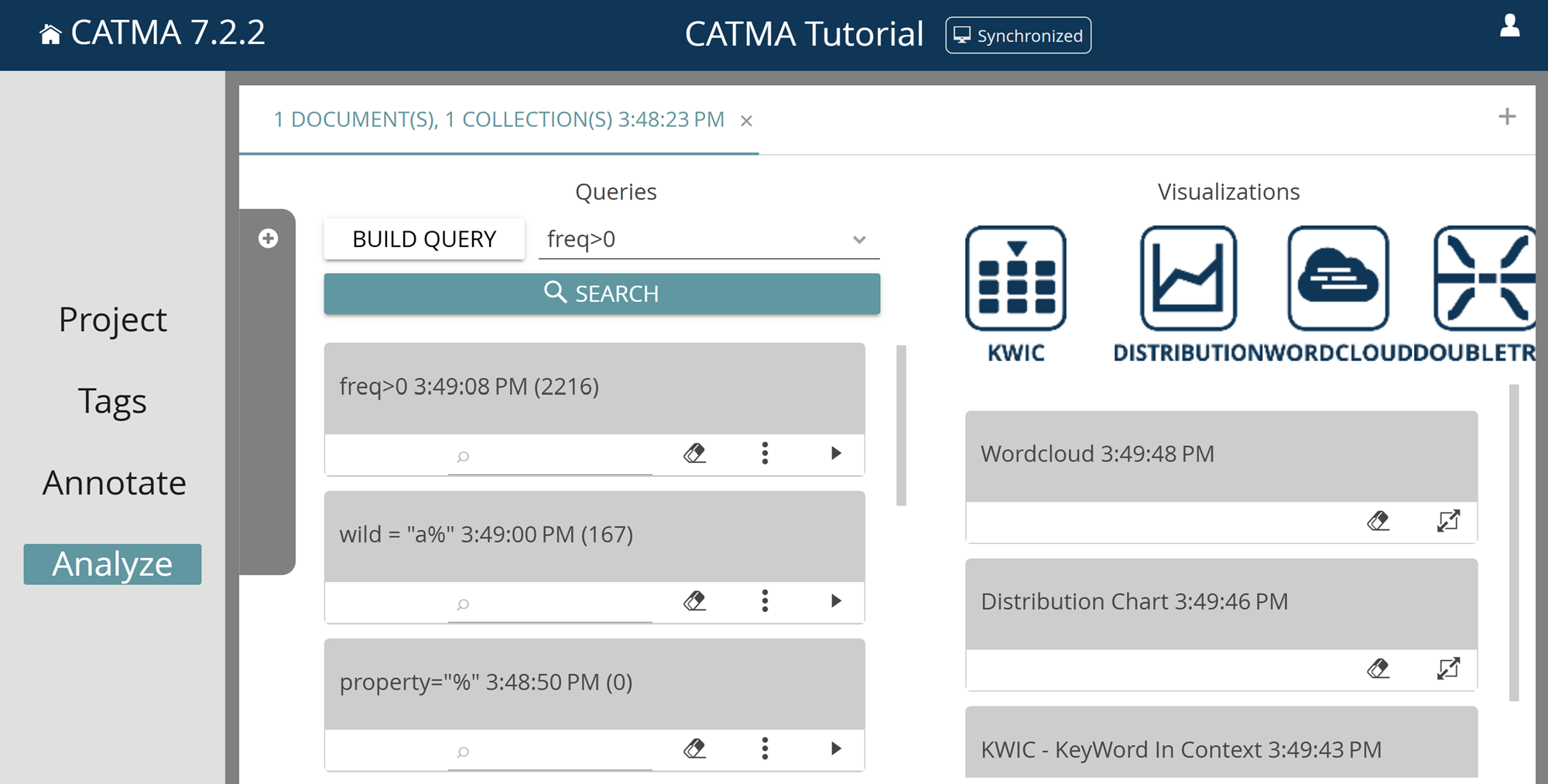Click the CATMA home icon

pos(50,34)
